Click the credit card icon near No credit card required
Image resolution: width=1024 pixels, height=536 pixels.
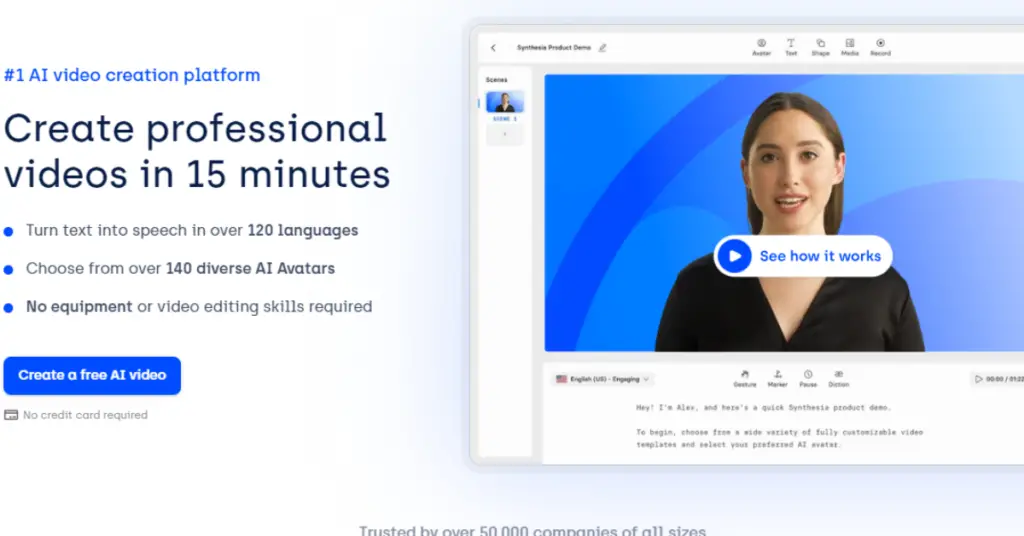coord(11,415)
